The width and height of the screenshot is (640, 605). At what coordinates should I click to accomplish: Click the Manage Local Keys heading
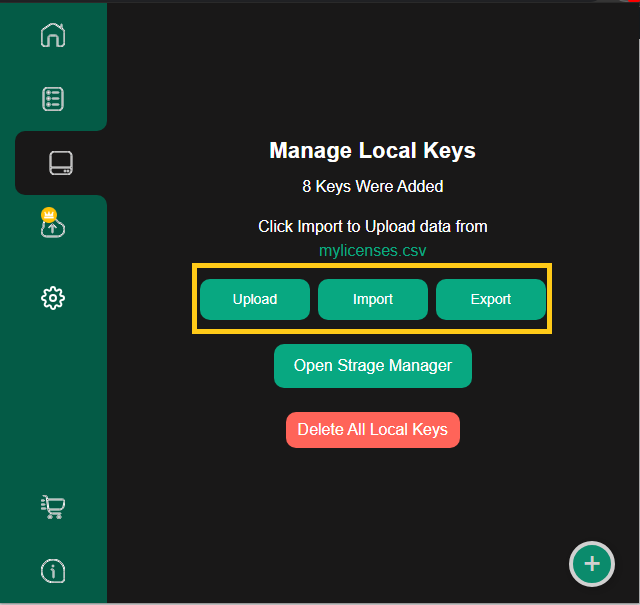pos(372,151)
